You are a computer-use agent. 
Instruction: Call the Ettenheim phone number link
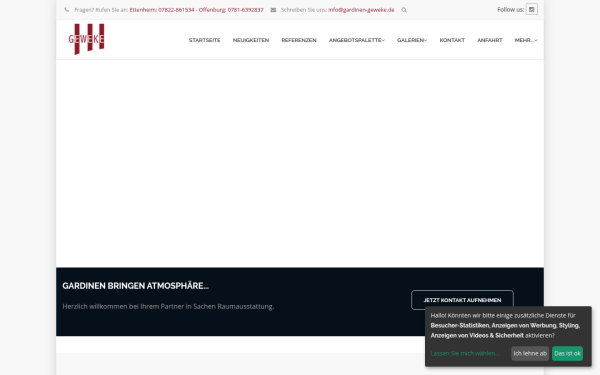pyautogui.click(x=162, y=10)
